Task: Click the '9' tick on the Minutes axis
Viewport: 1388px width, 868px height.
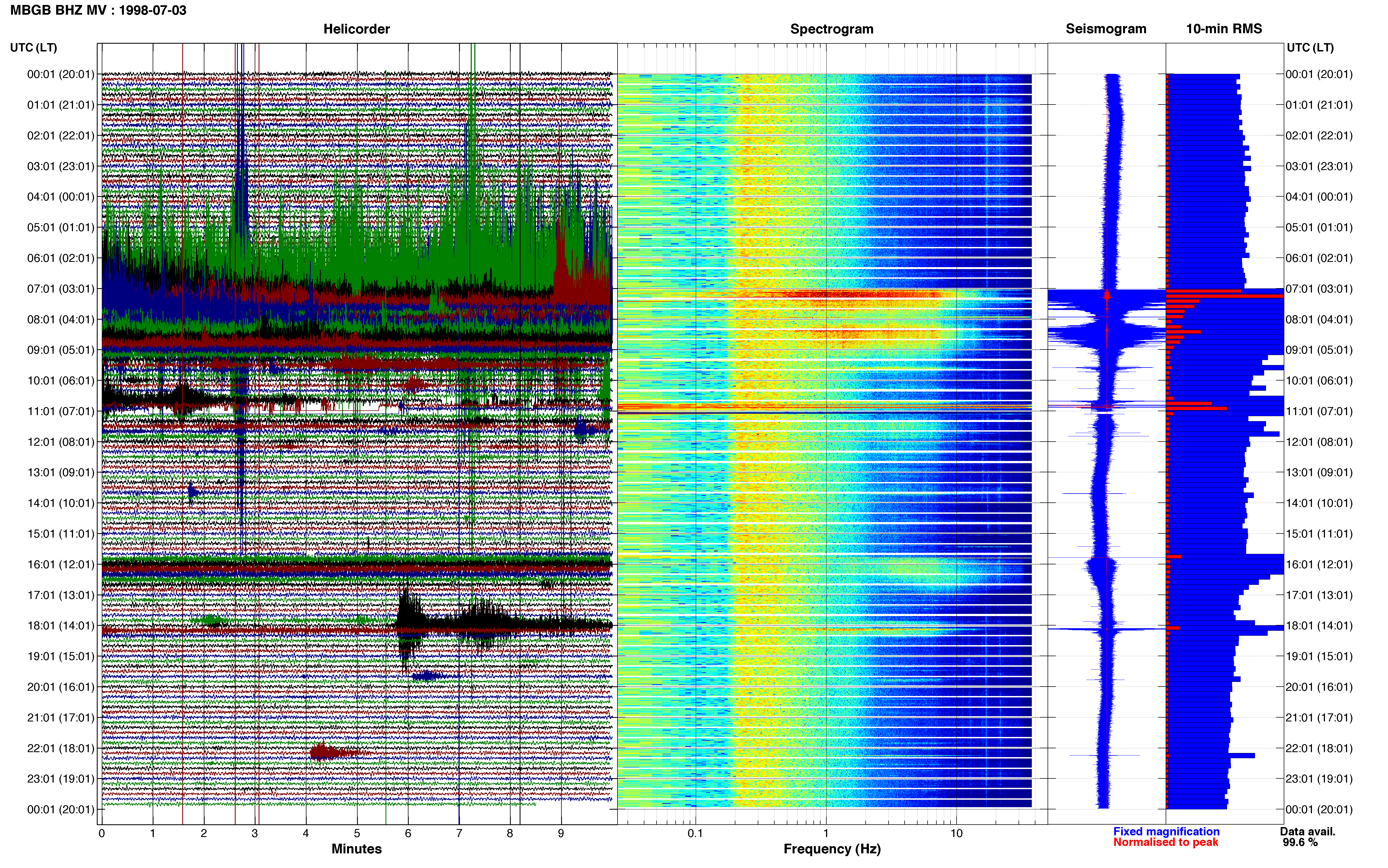Action: pyautogui.click(x=561, y=833)
